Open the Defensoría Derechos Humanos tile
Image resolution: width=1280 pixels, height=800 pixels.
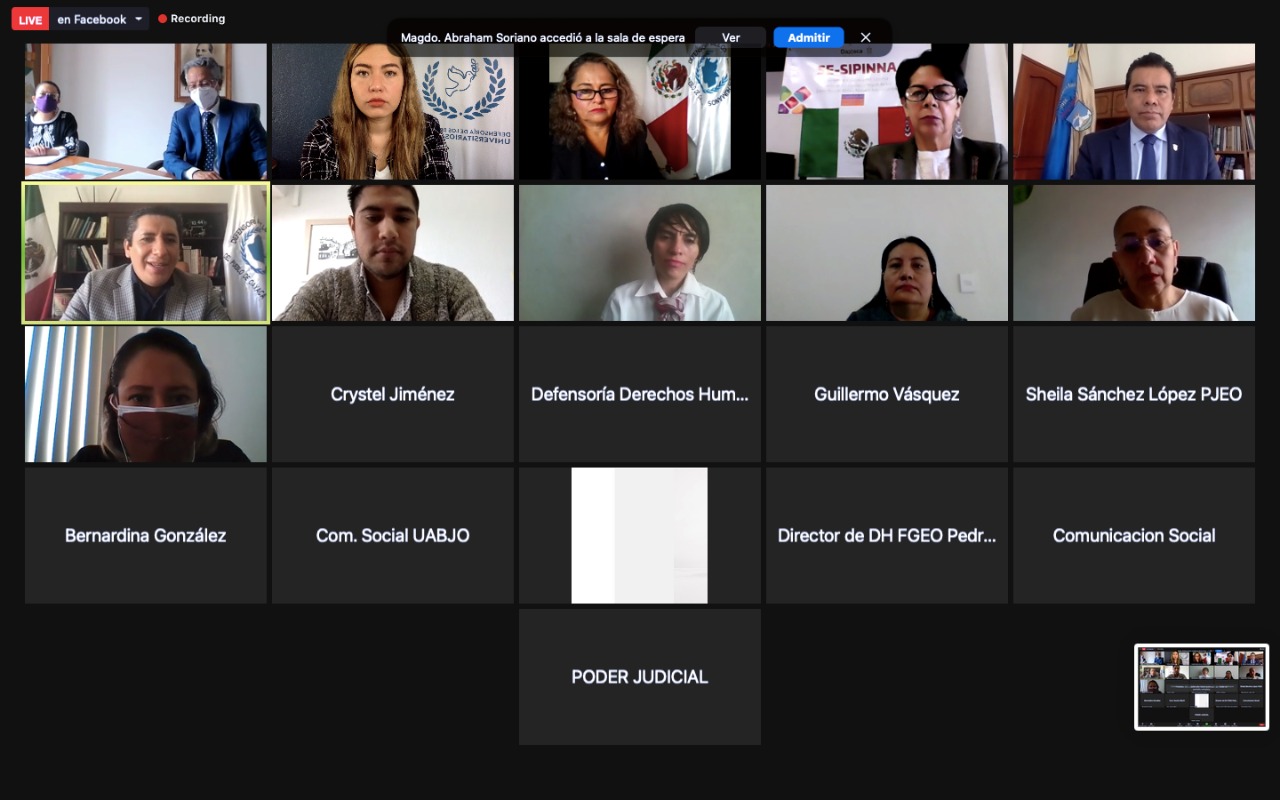(x=640, y=394)
